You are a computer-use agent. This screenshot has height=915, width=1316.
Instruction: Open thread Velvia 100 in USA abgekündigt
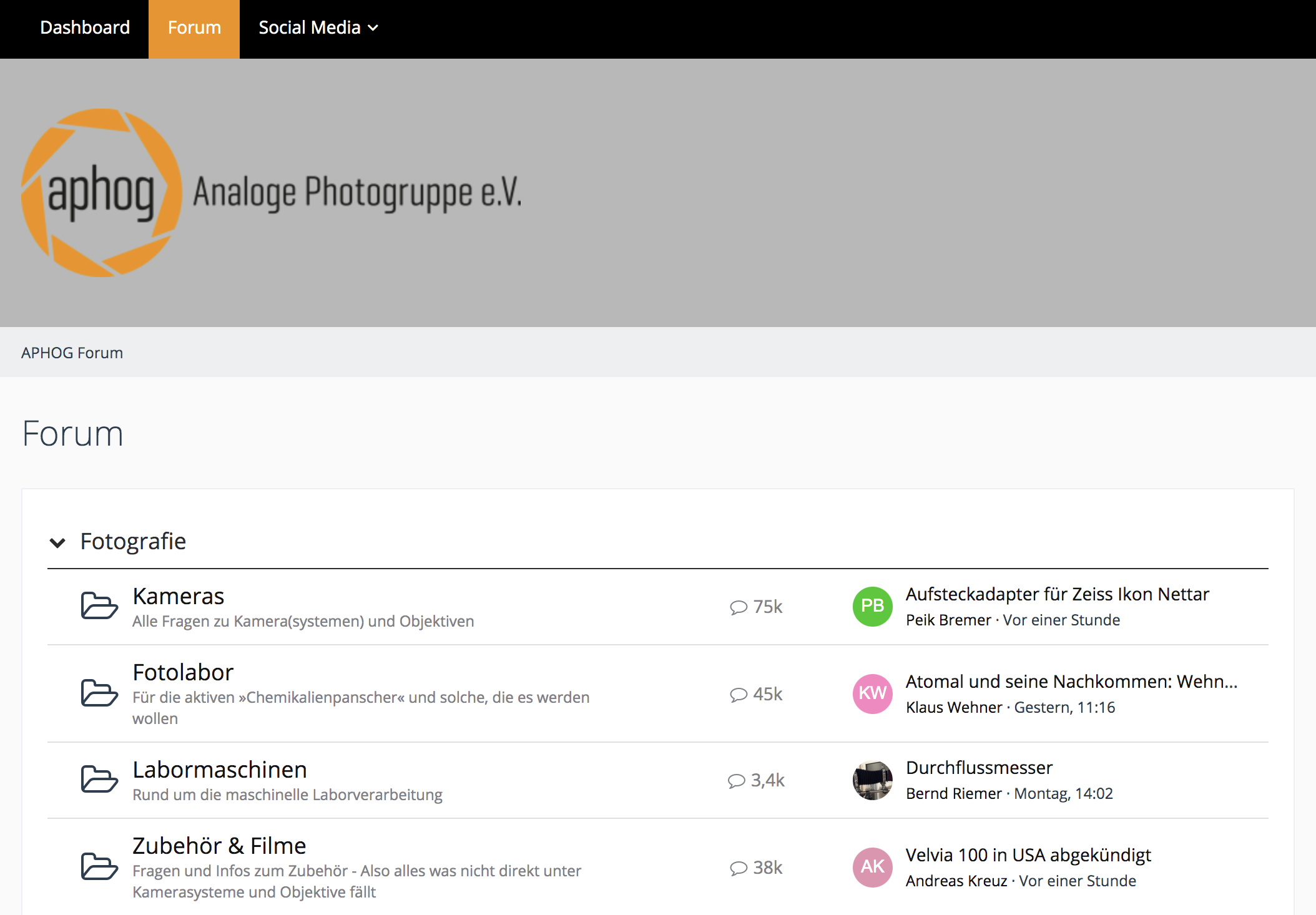[x=1028, y=855]
